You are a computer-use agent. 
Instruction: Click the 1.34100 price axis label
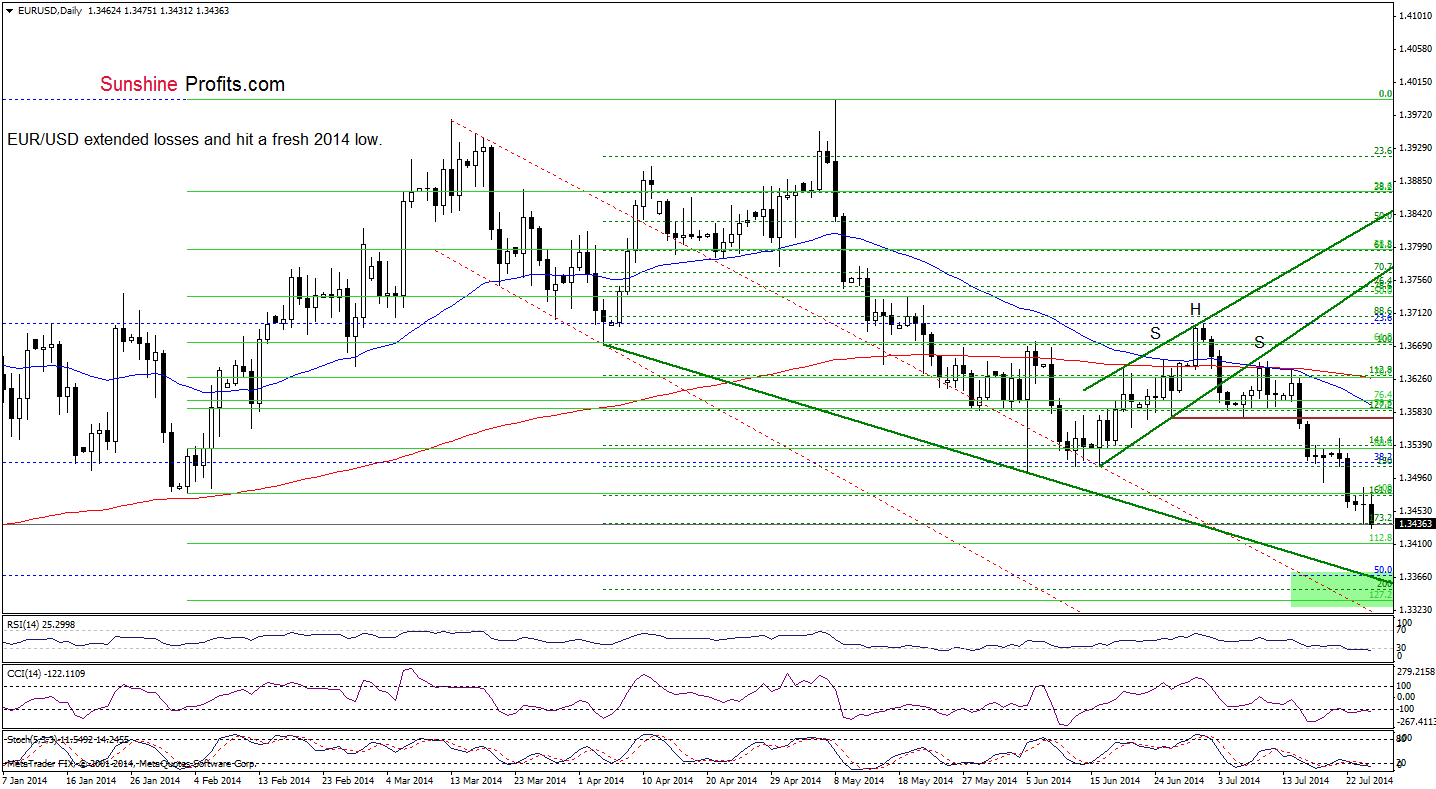click(1415, 544)
